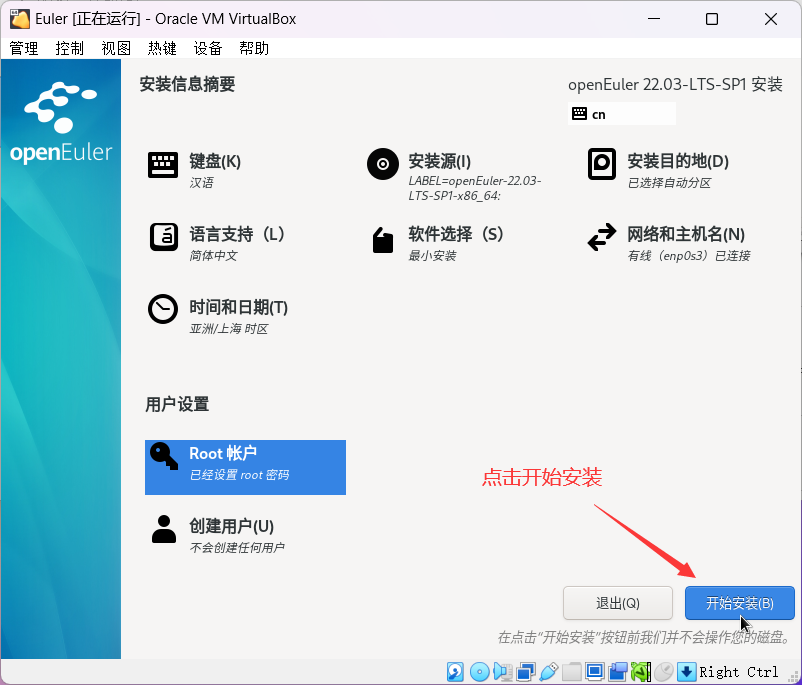Click the 已选择自动分区 status text

point(669,183)
